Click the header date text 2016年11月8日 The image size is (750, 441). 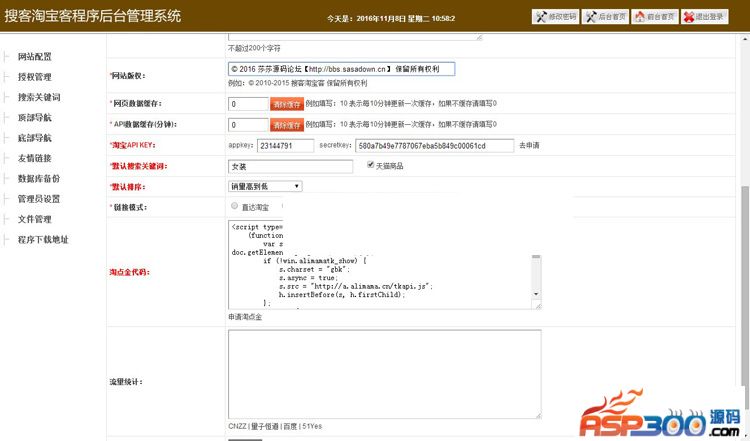coord(381,19)
